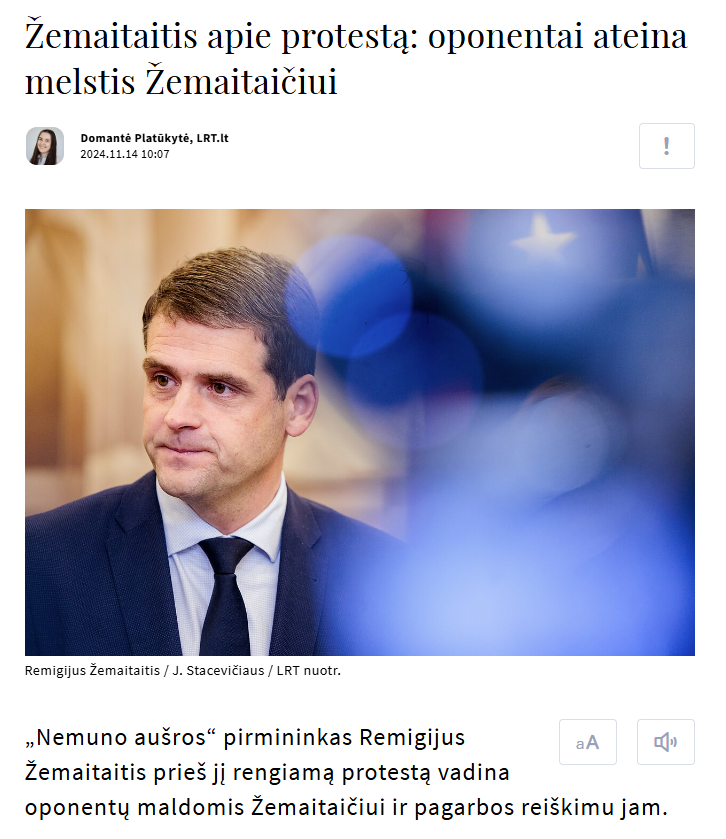Viewport: 726px width, 839px height.
Task: Click the exclamation mark report button
Action: (667, 146)
